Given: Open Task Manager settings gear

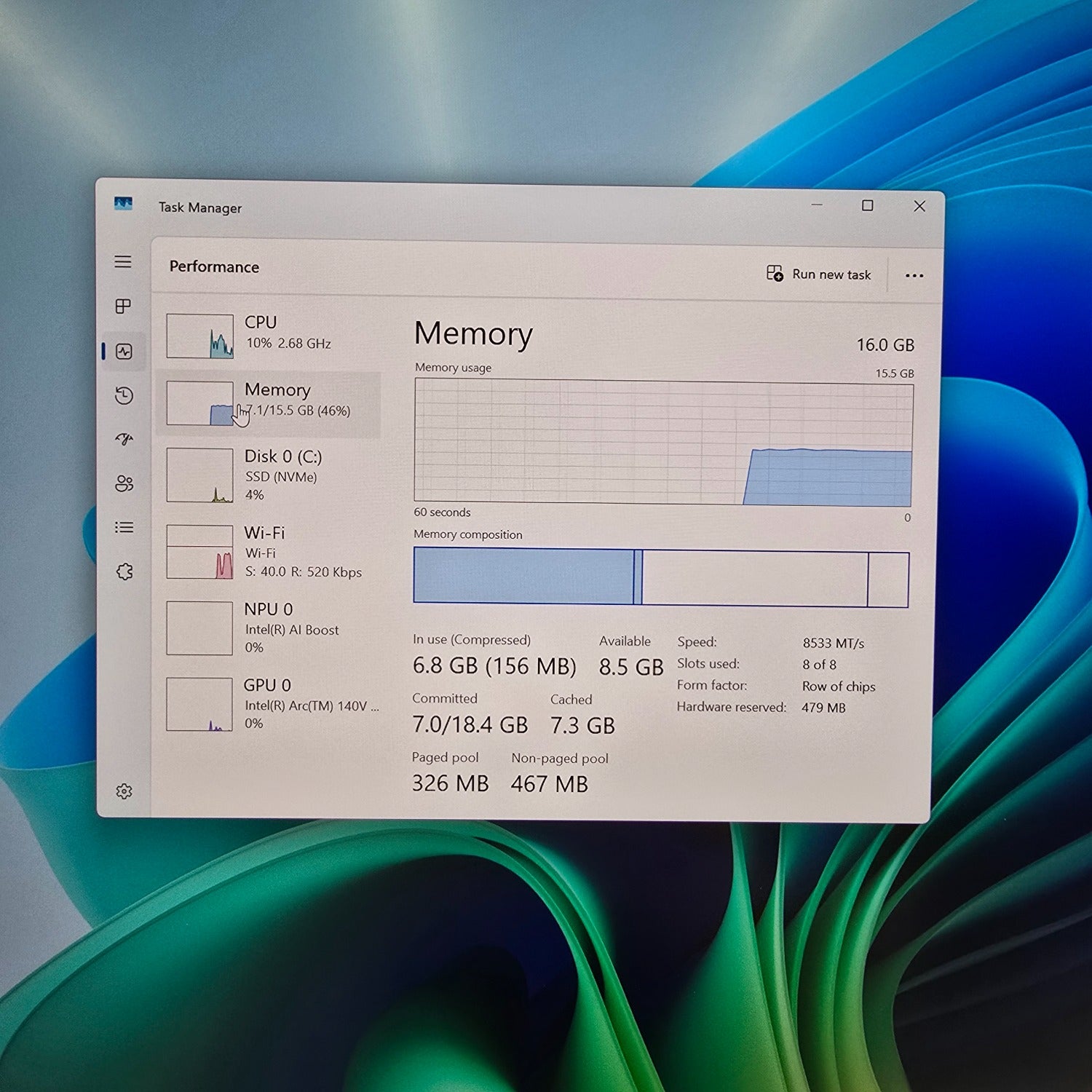Looking at the screenshot, I should (124, 791).
